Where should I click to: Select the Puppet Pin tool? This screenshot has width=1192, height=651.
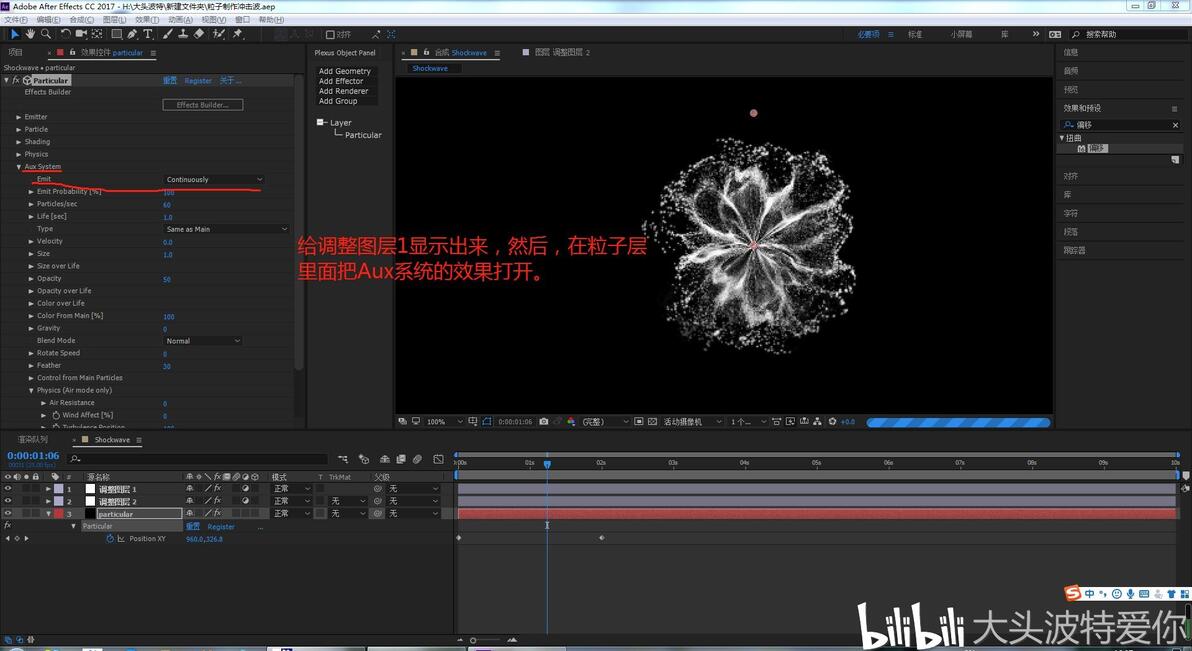(237, 34)
